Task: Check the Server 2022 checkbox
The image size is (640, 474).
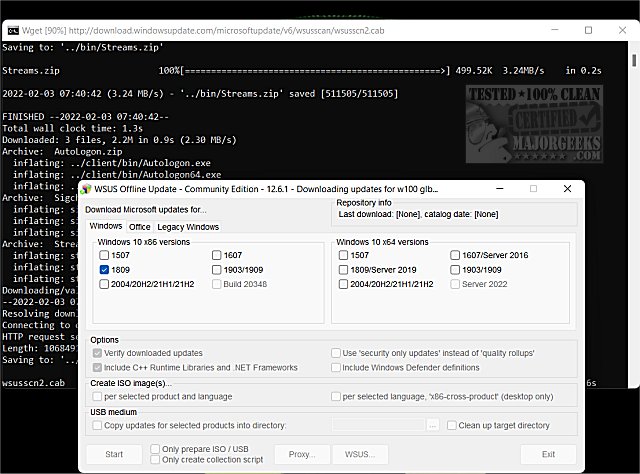Action: 455,284
